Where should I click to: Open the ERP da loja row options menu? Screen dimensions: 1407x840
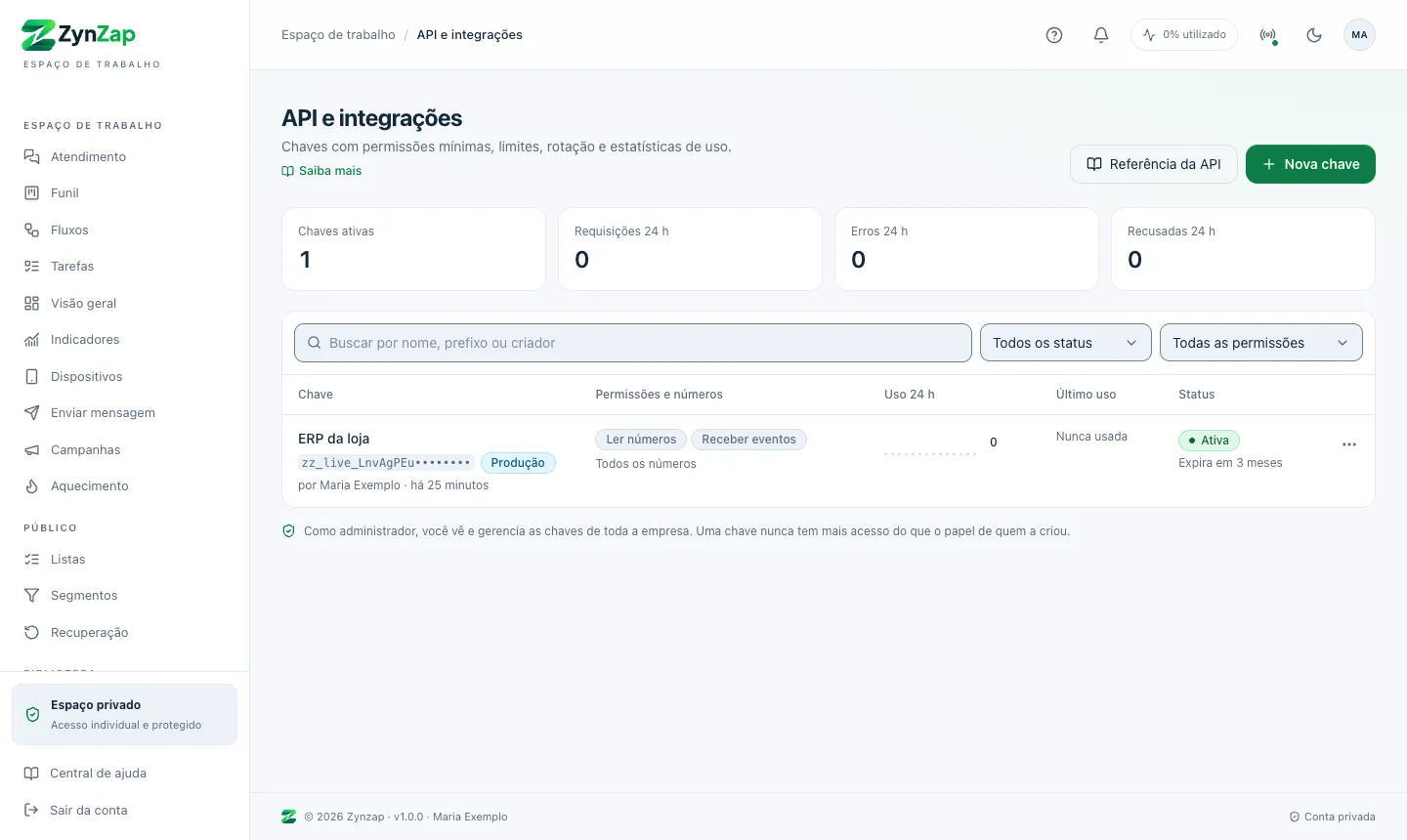coord(1349,444)
